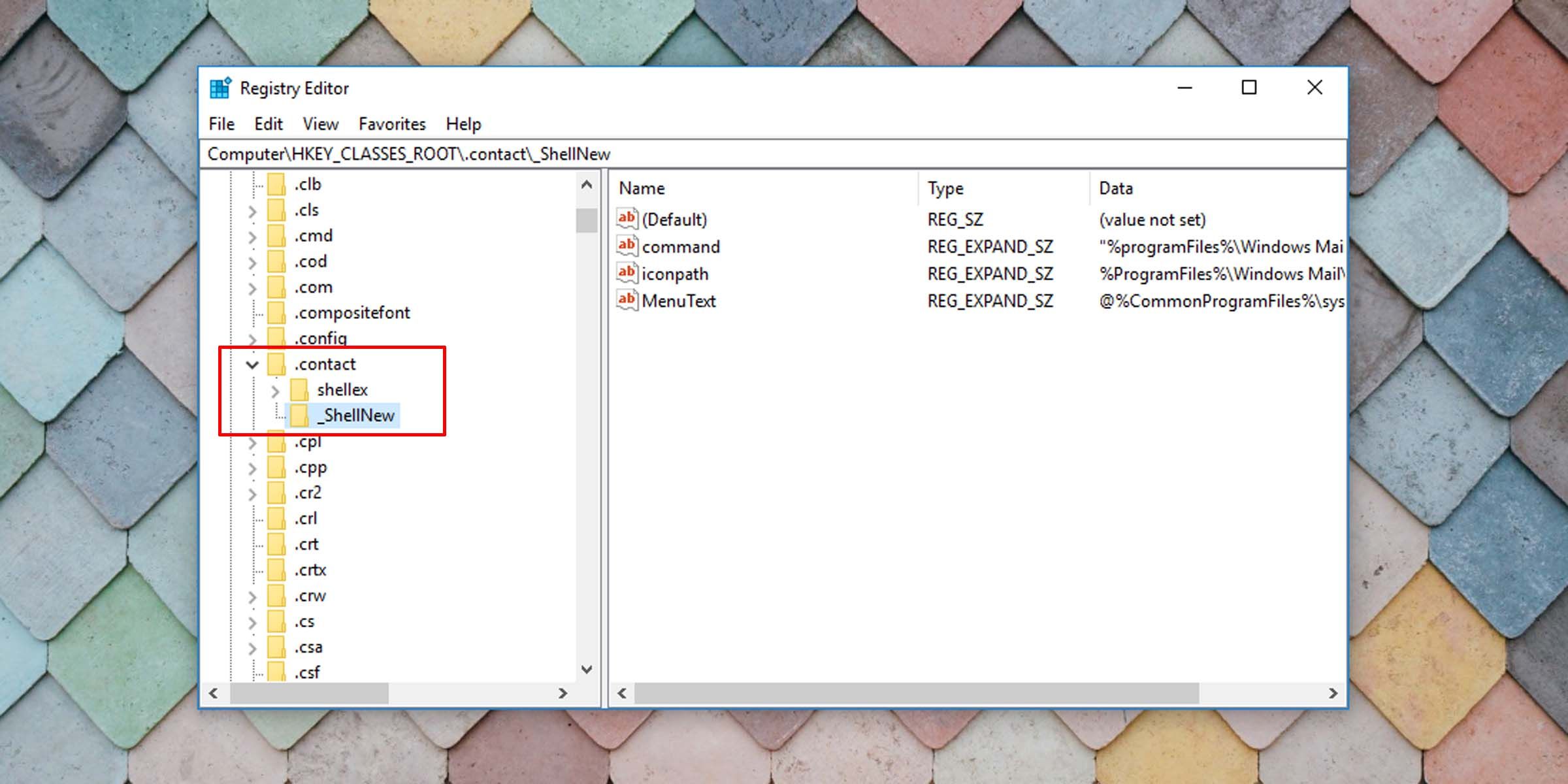Select the _ShellNew folder icon
The image size is (1568, 784).
click(x=300, y=415)
